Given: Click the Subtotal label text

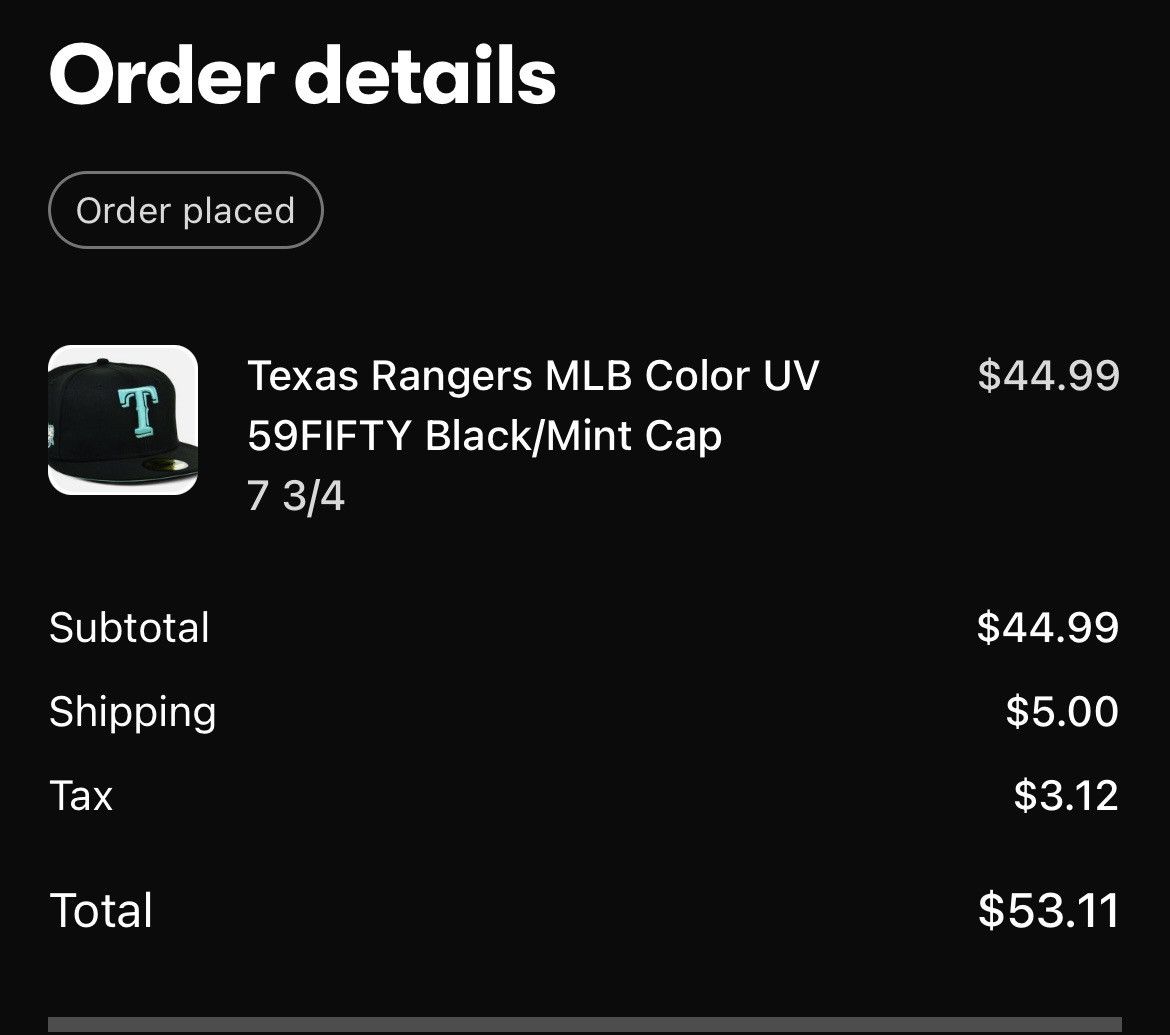Looking at the screenshot, I should point(129,627).
